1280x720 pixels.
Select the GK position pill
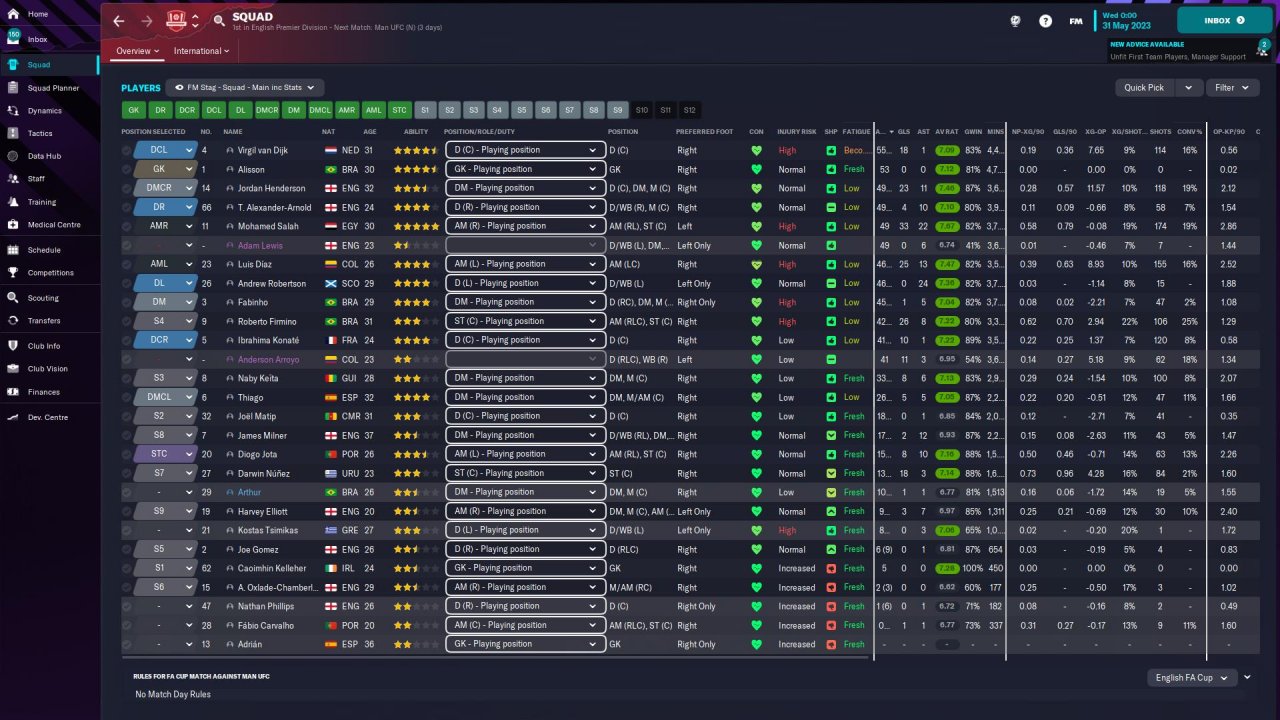(x=133, y=110)
